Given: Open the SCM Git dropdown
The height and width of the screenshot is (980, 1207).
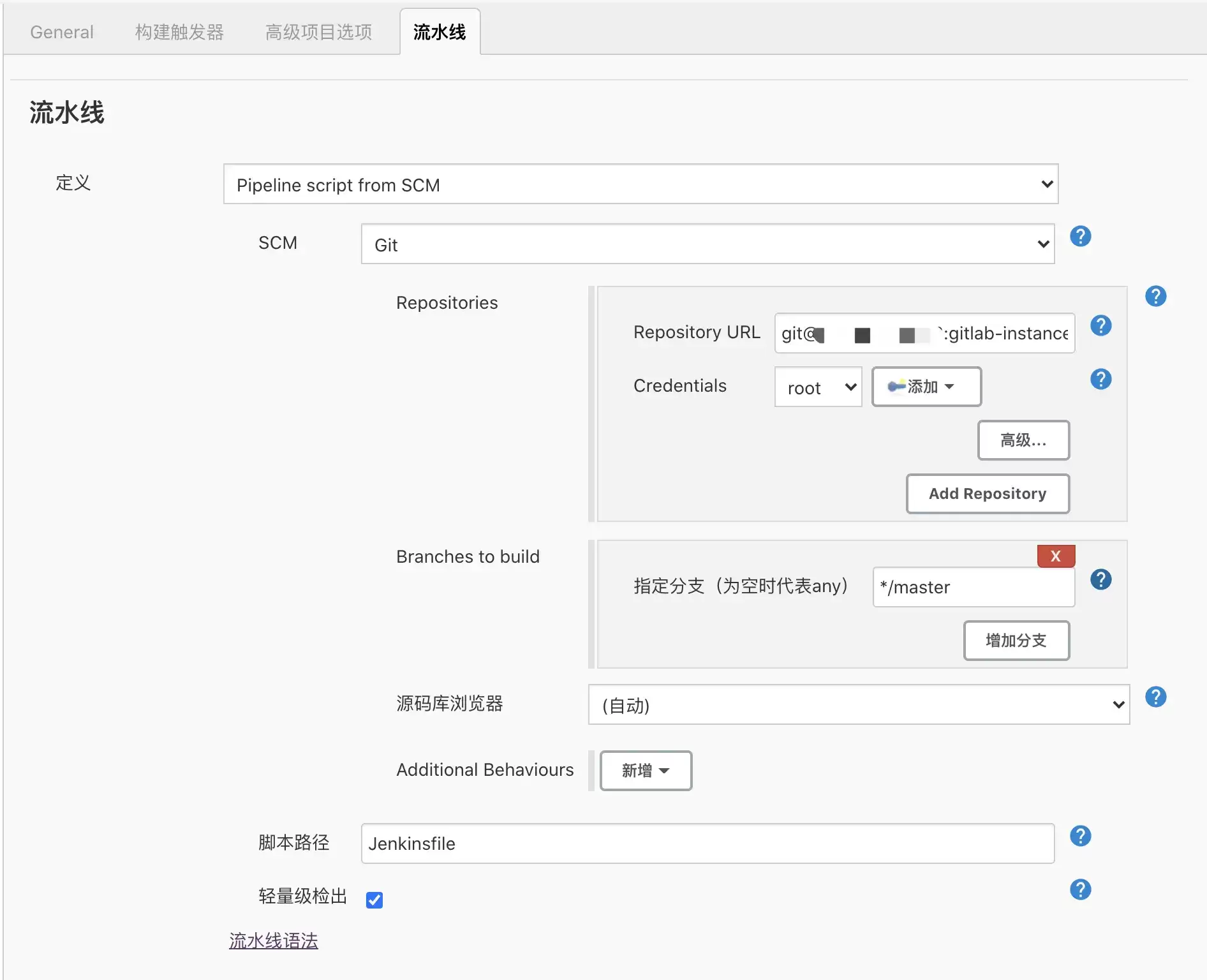Looking at the screenshot, I should tap(707, 244).
